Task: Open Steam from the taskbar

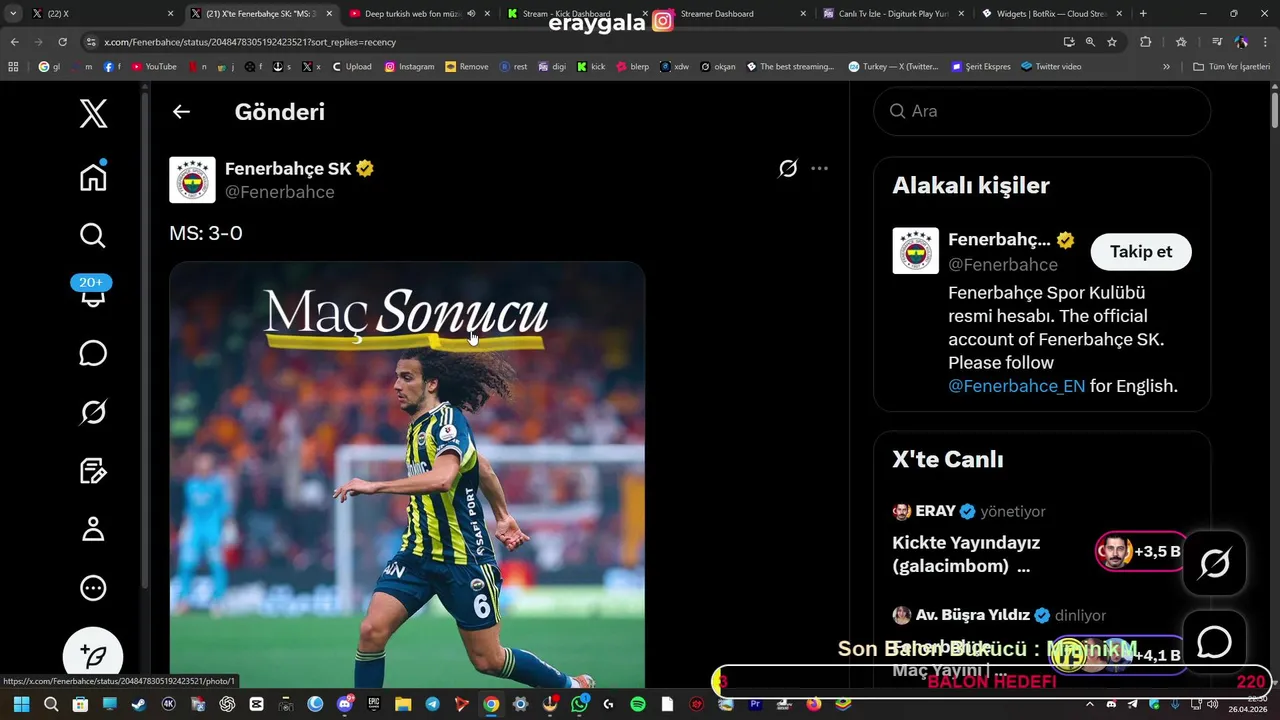Action: [x=139, y=704]
